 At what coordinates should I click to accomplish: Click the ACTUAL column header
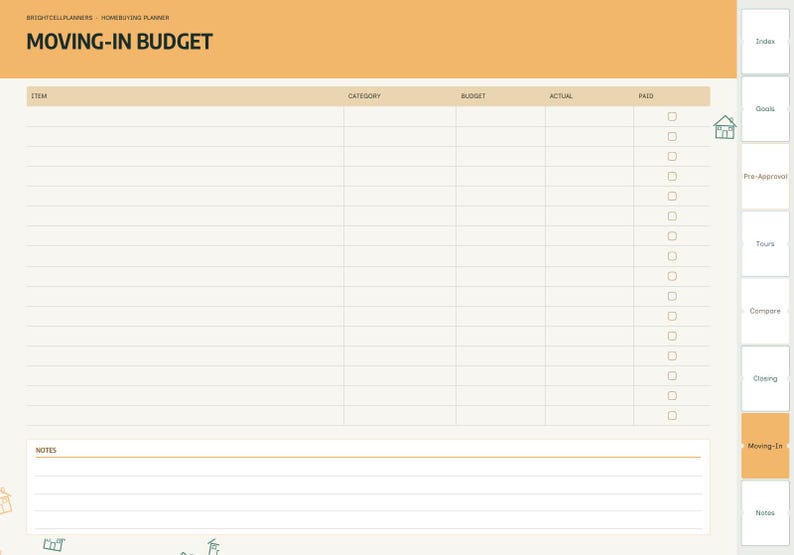tap(561, 96)
